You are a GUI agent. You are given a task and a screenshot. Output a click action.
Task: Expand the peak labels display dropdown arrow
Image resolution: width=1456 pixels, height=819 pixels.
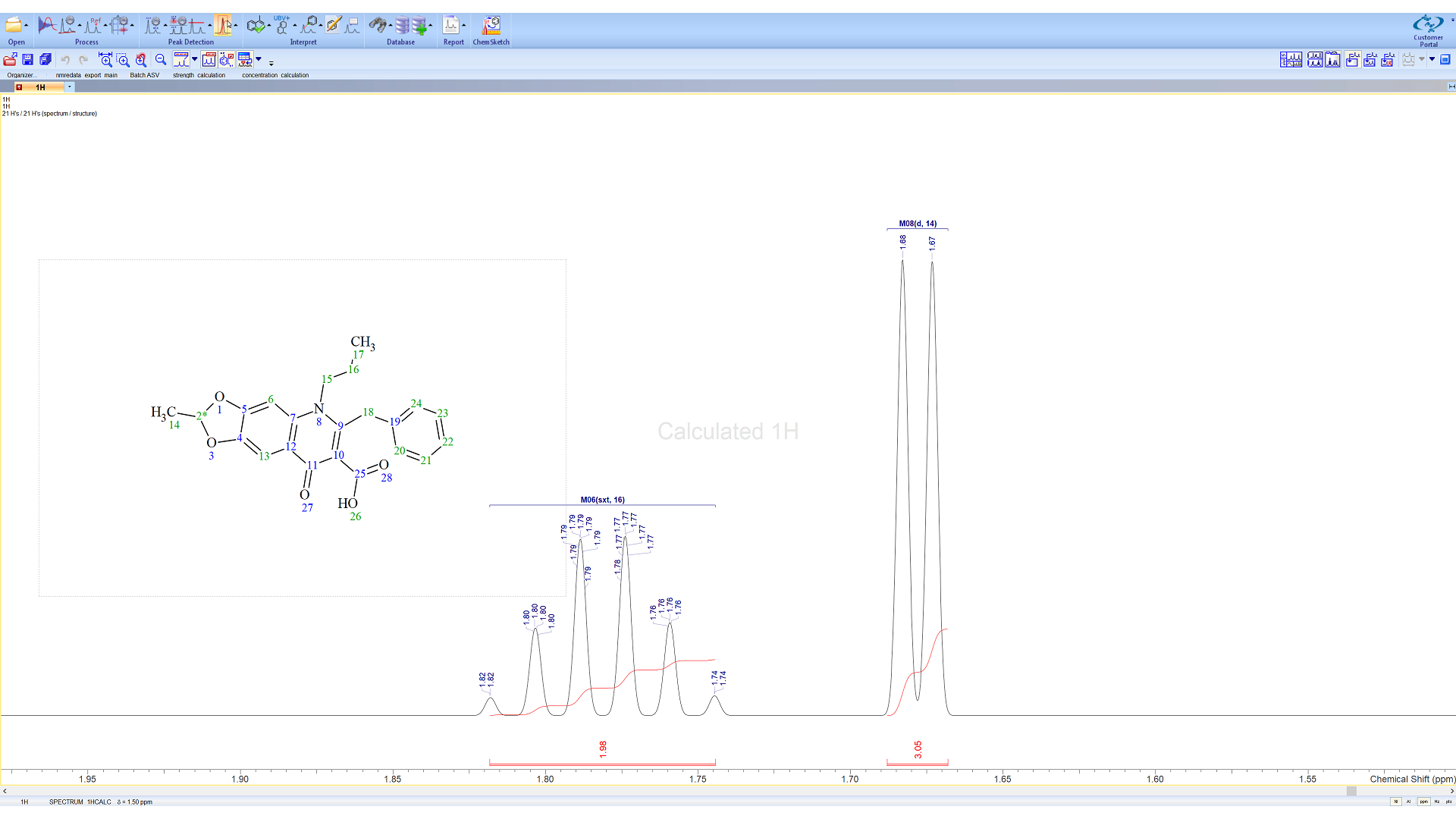point(194,59)
